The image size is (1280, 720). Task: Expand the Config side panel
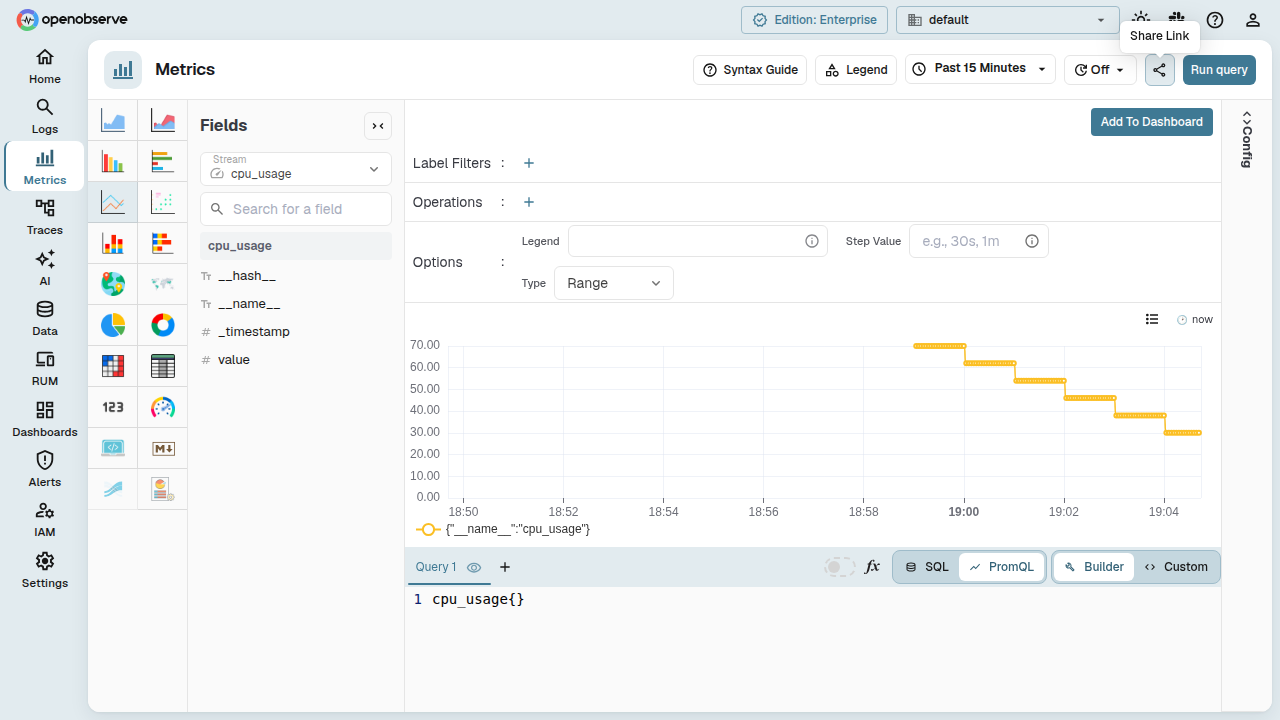(1247, 139)
